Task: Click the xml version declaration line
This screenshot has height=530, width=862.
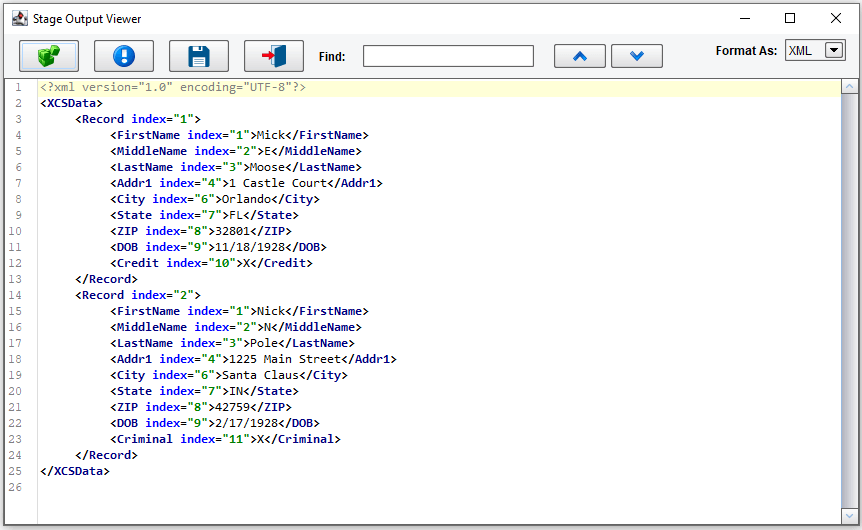Action: pyautogui.click(x=173, y=87)
